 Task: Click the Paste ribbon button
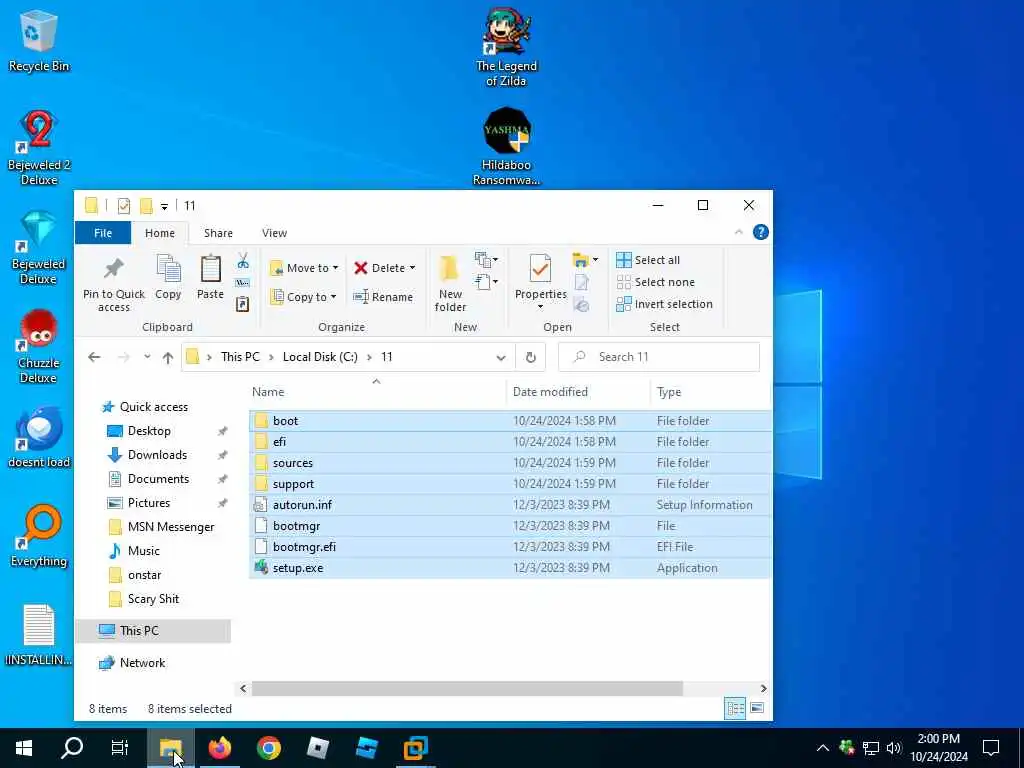click(x=210, y=278)
